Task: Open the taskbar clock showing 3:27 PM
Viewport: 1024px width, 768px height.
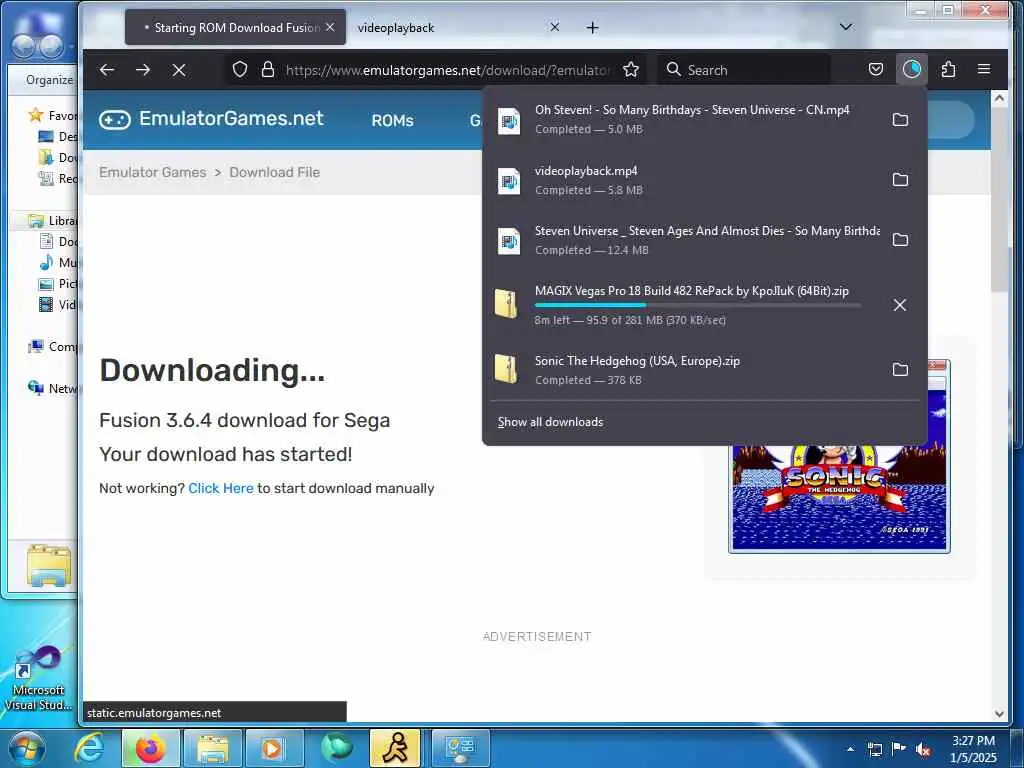Action: tap(973, 749)
